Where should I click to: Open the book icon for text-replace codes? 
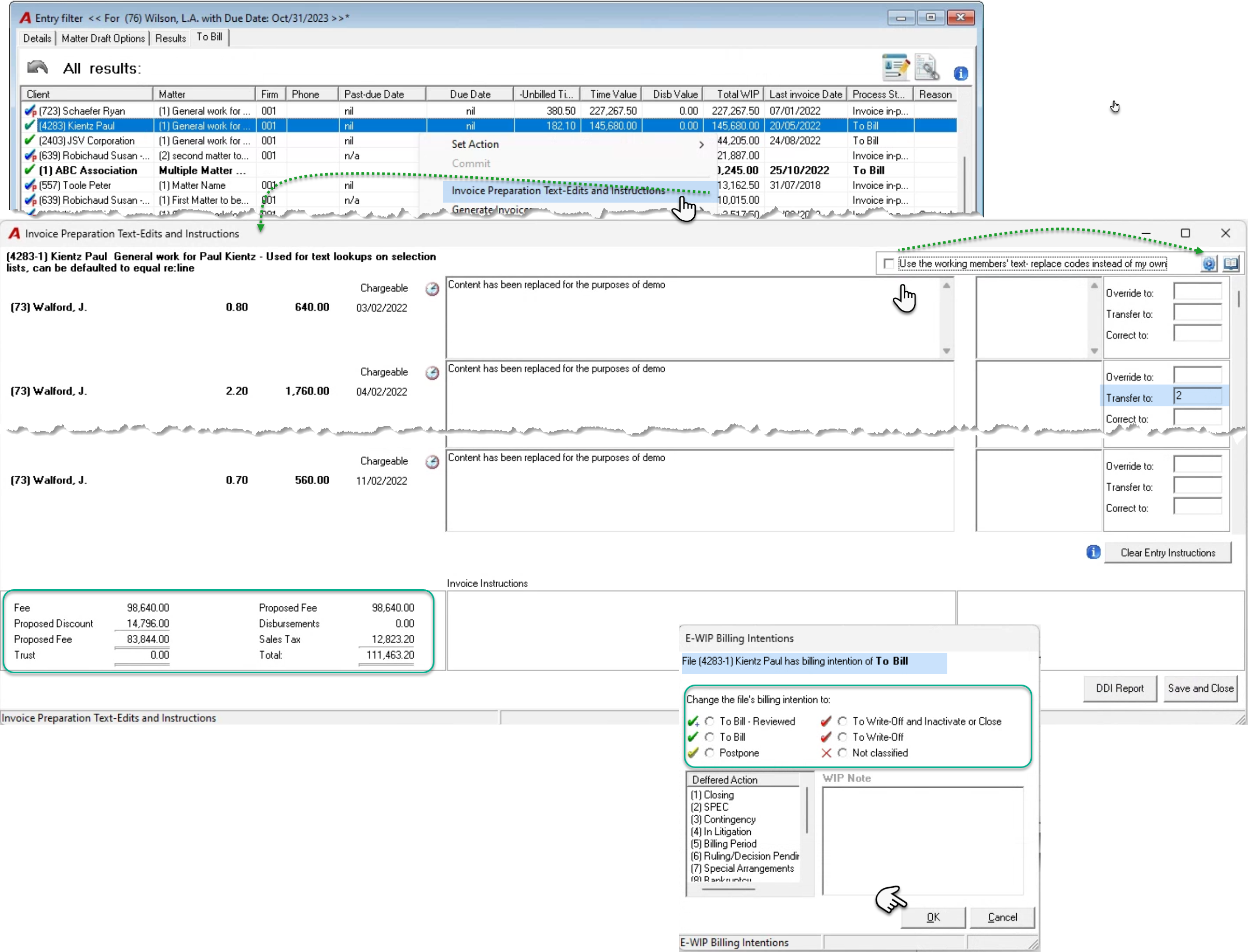click(x=1230, y=263)
